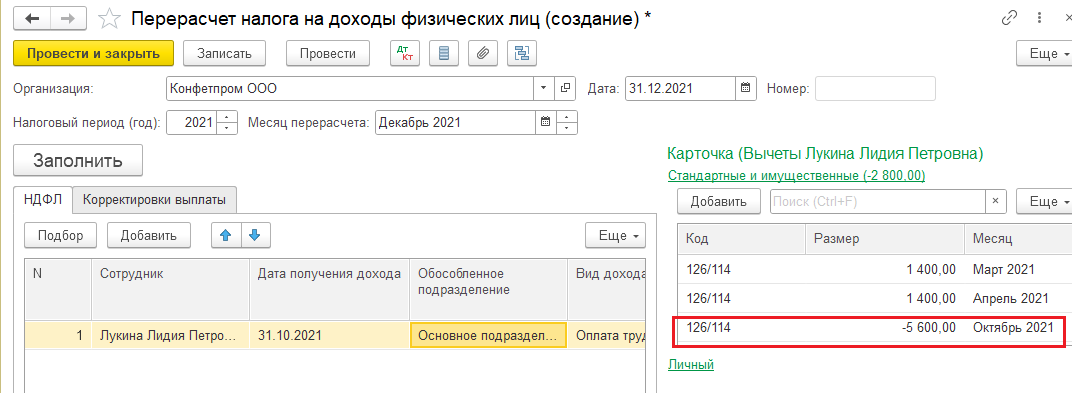Add document to favorites with star icon
The image size is (1072, 393).
(109, 19)
